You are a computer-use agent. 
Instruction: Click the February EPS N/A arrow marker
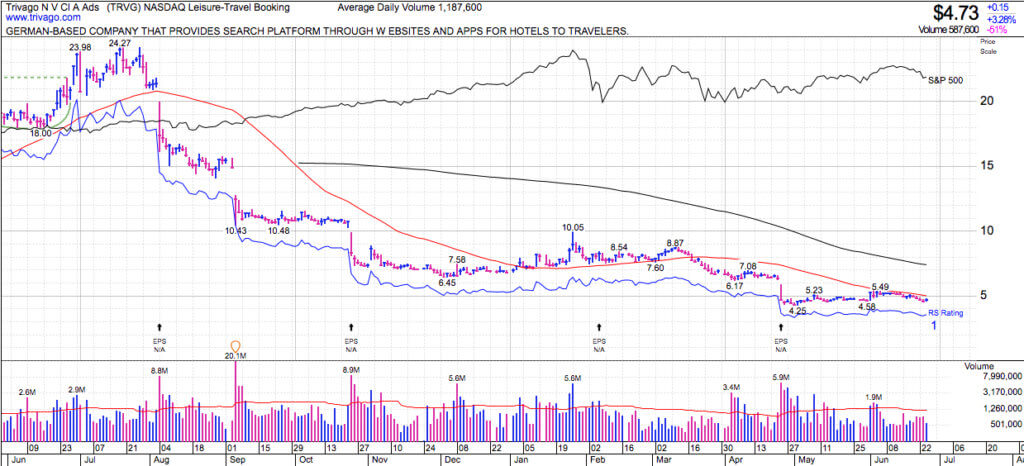[x=598, y=326]
